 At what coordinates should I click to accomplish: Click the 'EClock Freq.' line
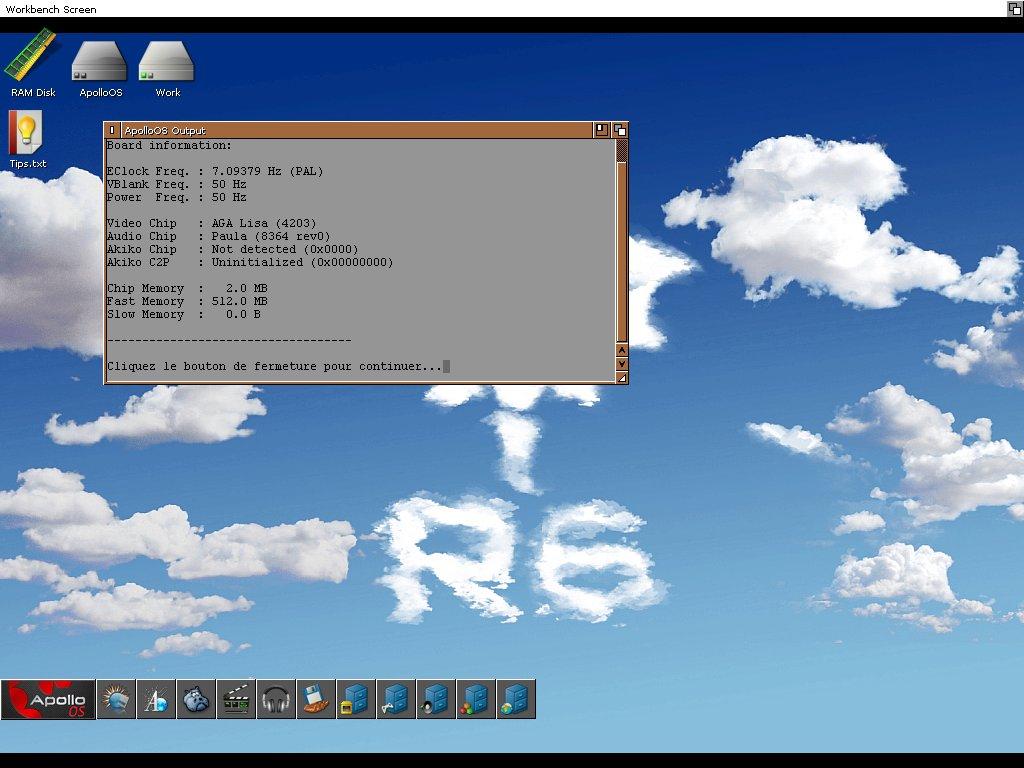click(x=215, y=171)
